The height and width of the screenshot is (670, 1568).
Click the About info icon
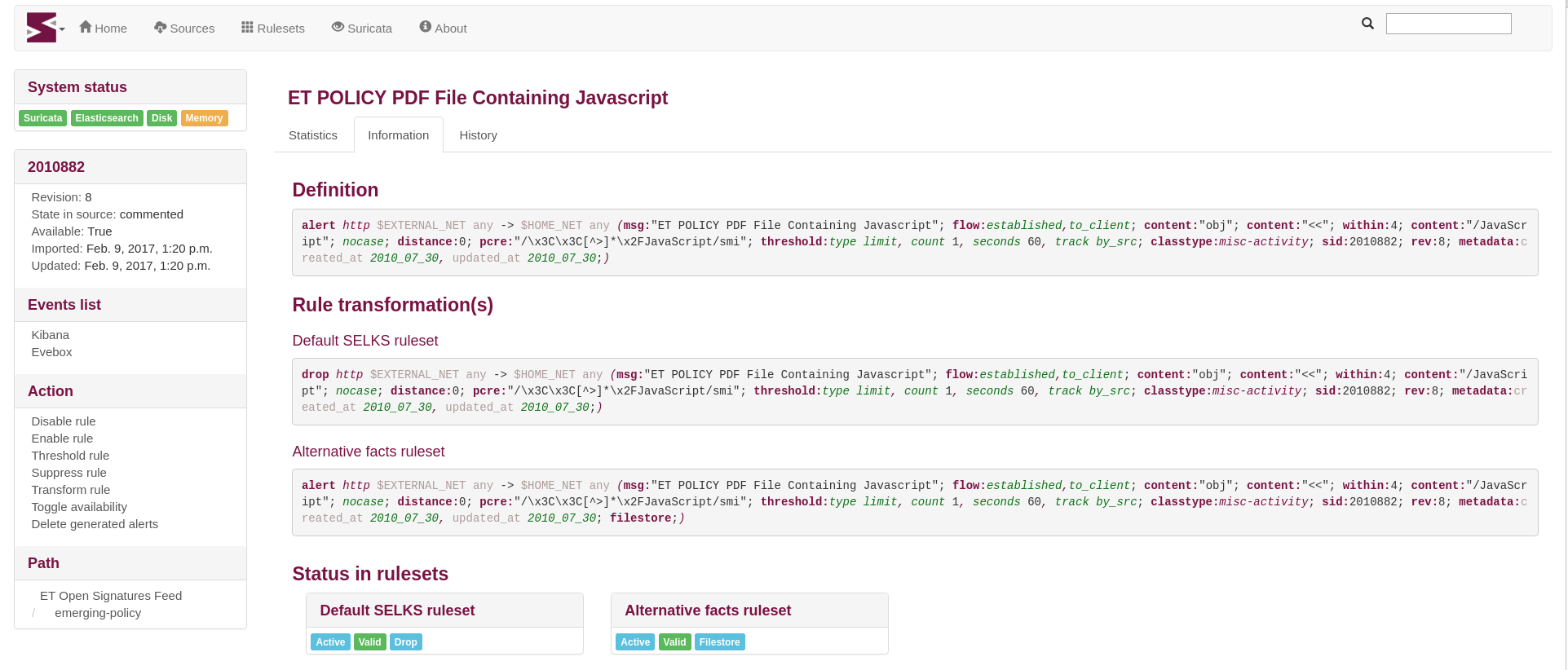click(x=425, y=27)
